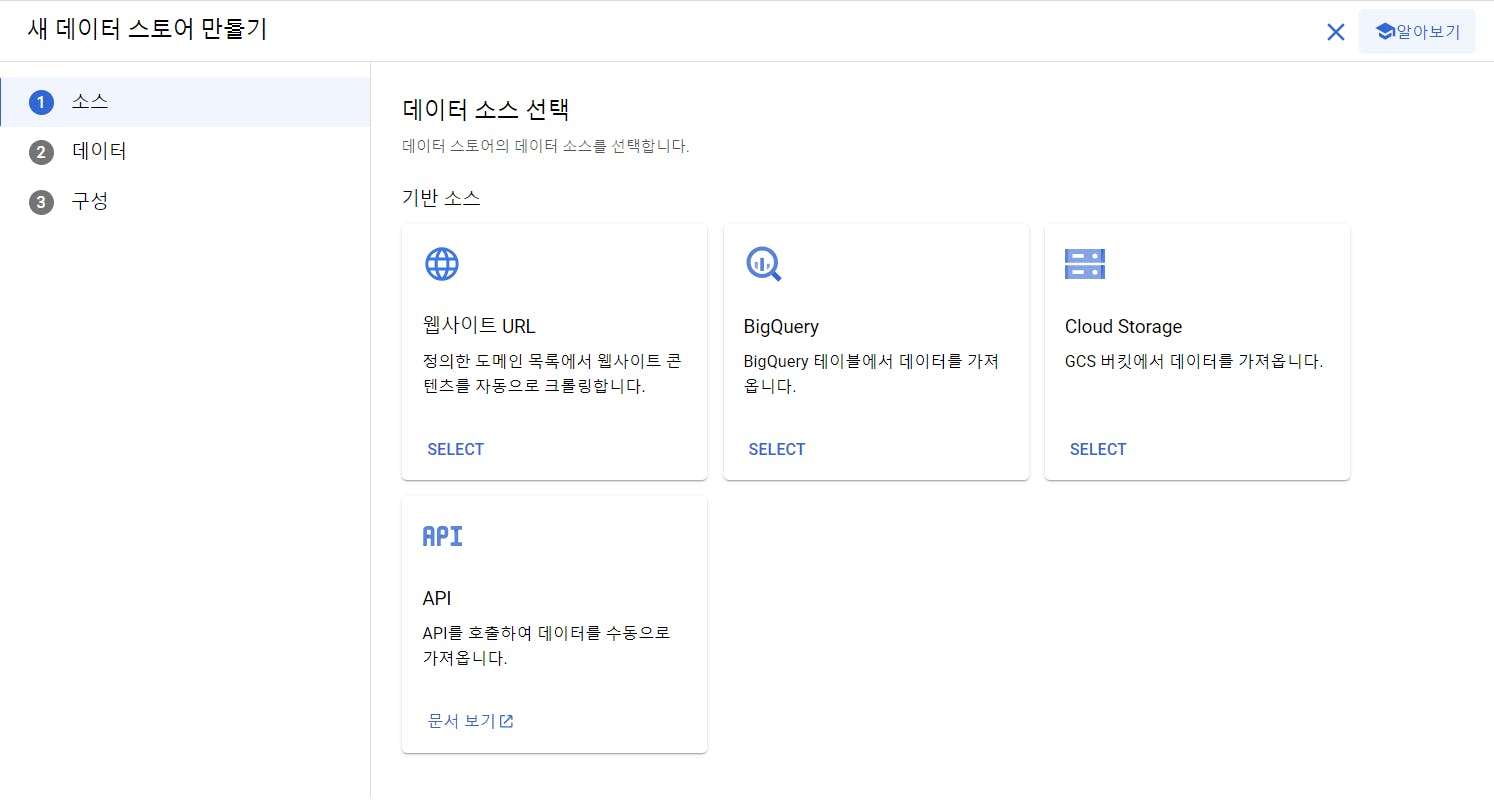Go to the 소스 step
Screen dimensions: 1494x810
coord(185,102)
